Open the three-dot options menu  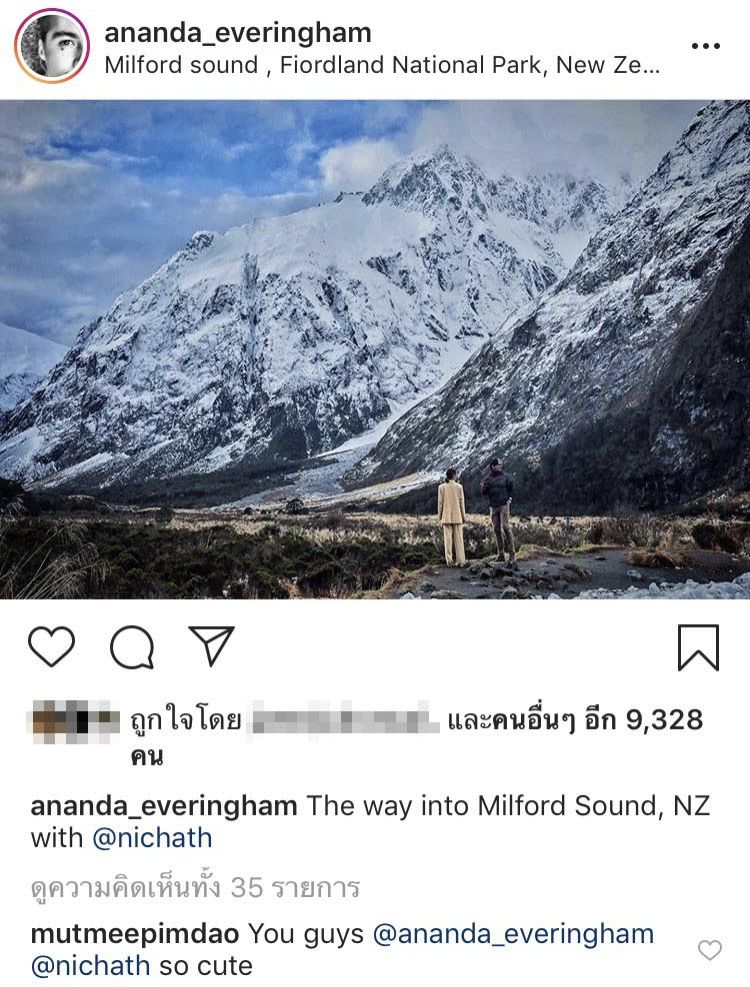(x=705, y=46)
